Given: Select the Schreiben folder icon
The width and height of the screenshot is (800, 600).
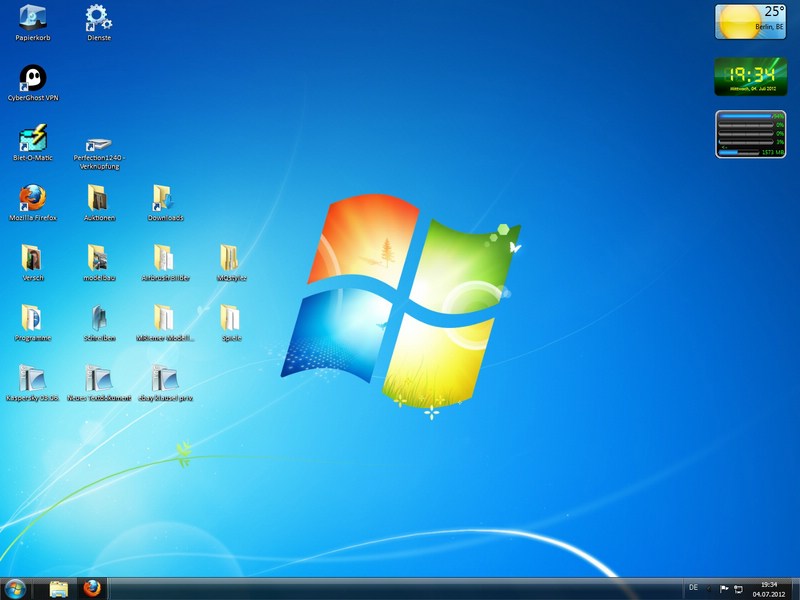Looking at the screenshot, I should point(99,323).
